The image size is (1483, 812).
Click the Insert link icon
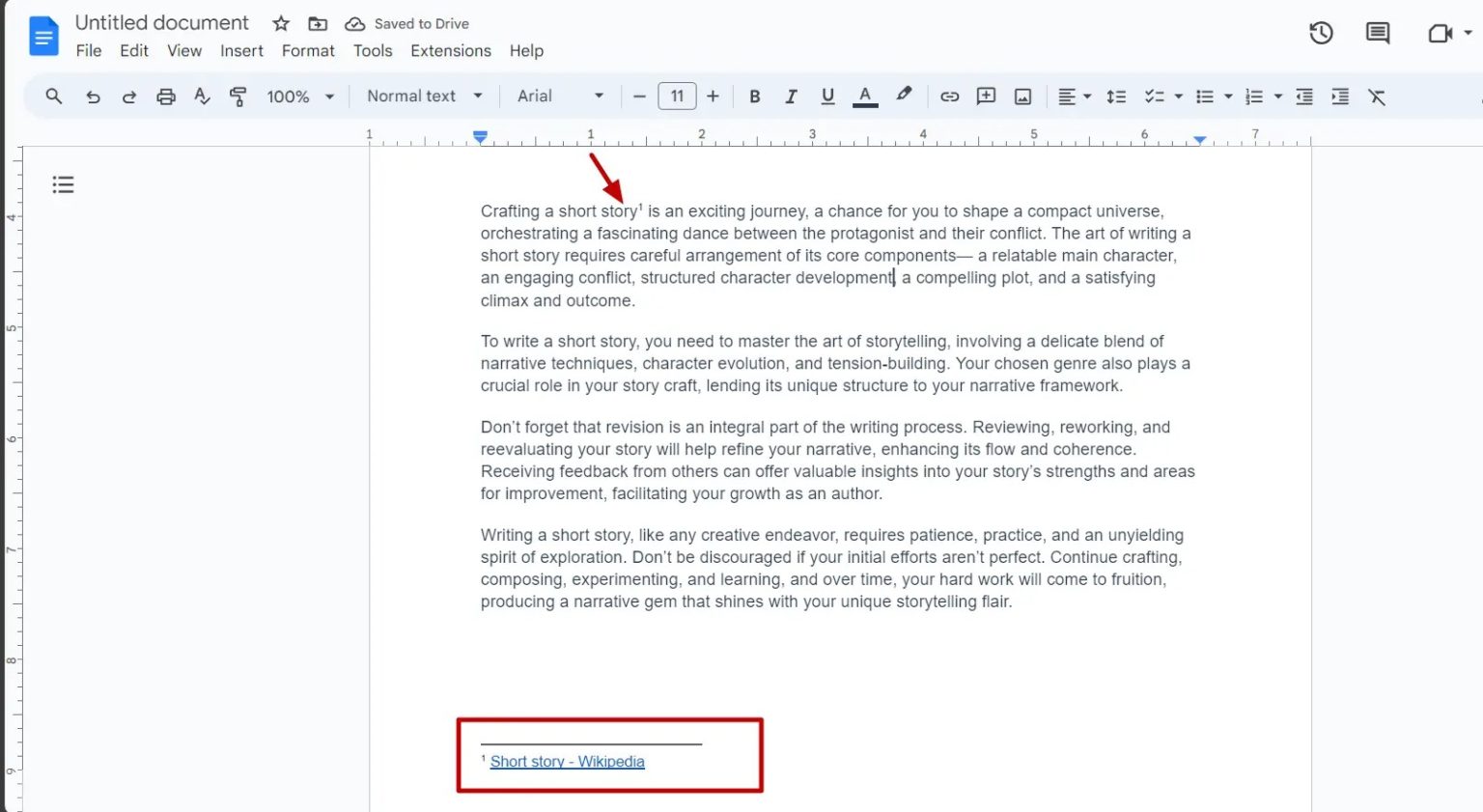949,97
